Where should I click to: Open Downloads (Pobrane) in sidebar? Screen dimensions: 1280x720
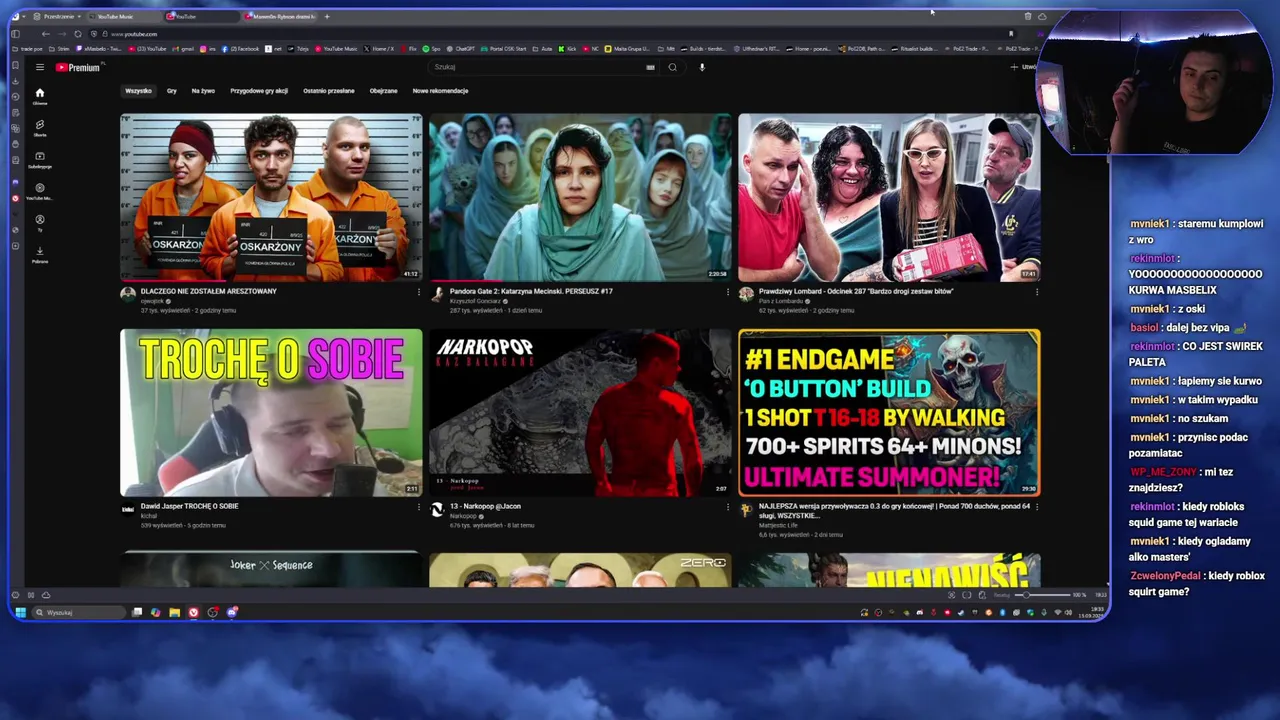40,255
